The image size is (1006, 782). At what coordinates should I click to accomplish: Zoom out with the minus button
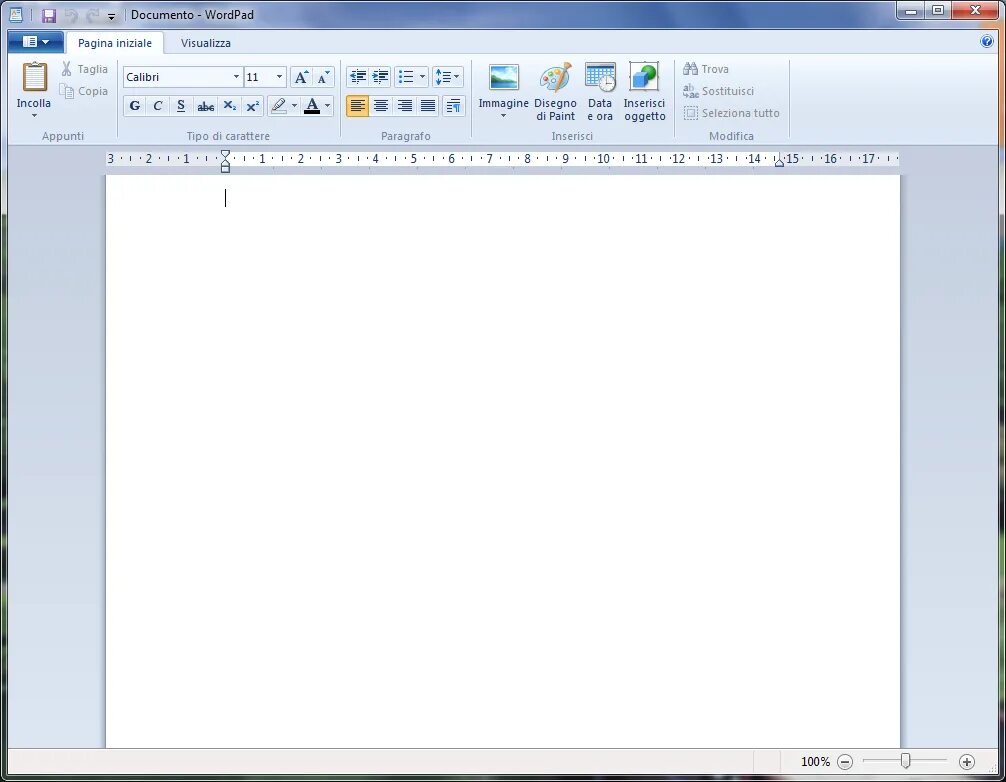[845, 762]
